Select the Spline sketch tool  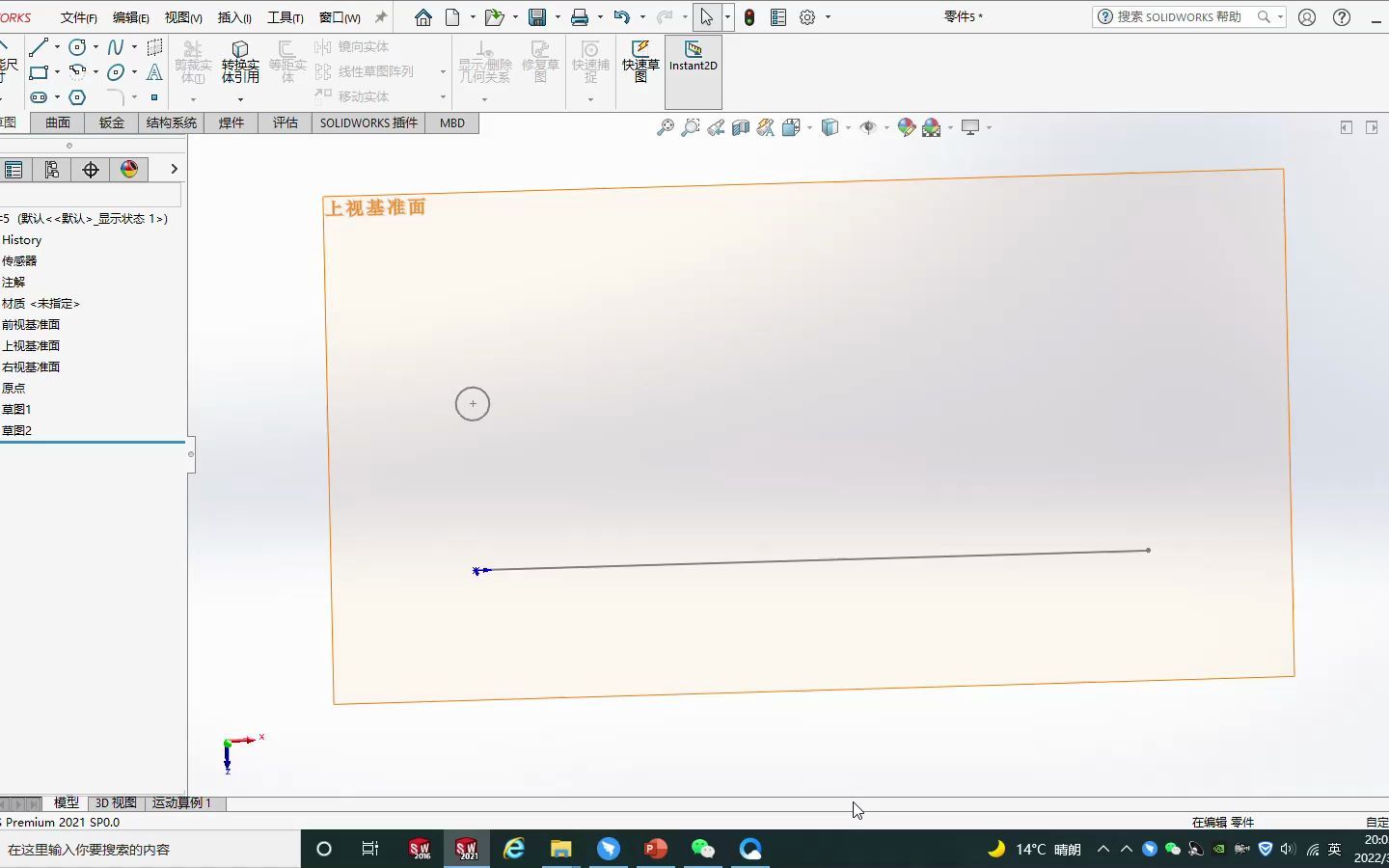[116, 46]
